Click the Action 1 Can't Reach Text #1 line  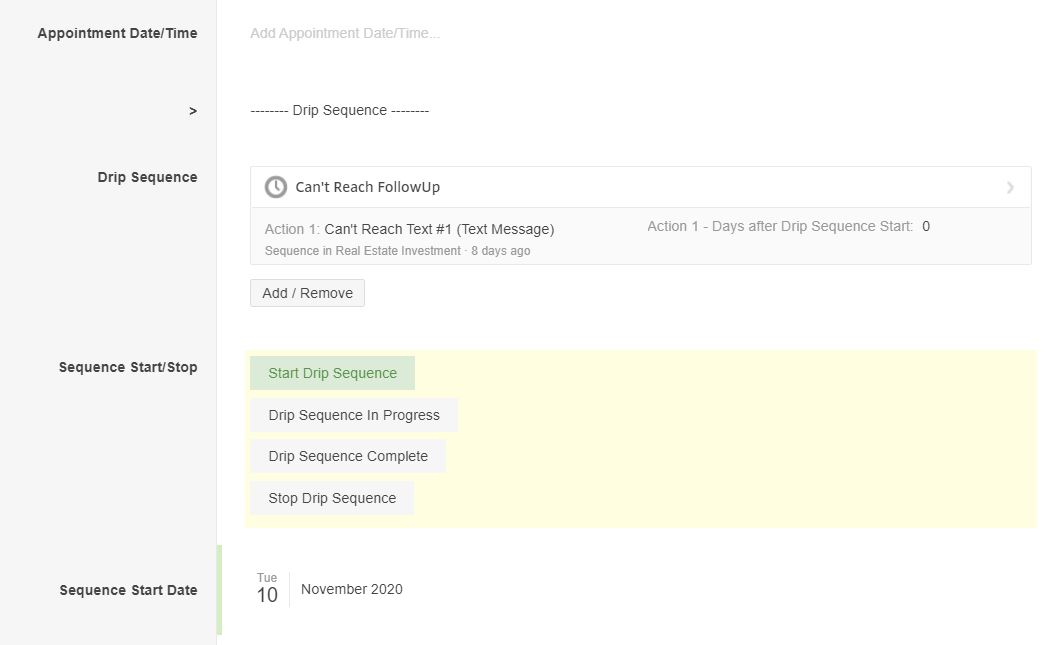pyautogui.click(x=409, y=229)
